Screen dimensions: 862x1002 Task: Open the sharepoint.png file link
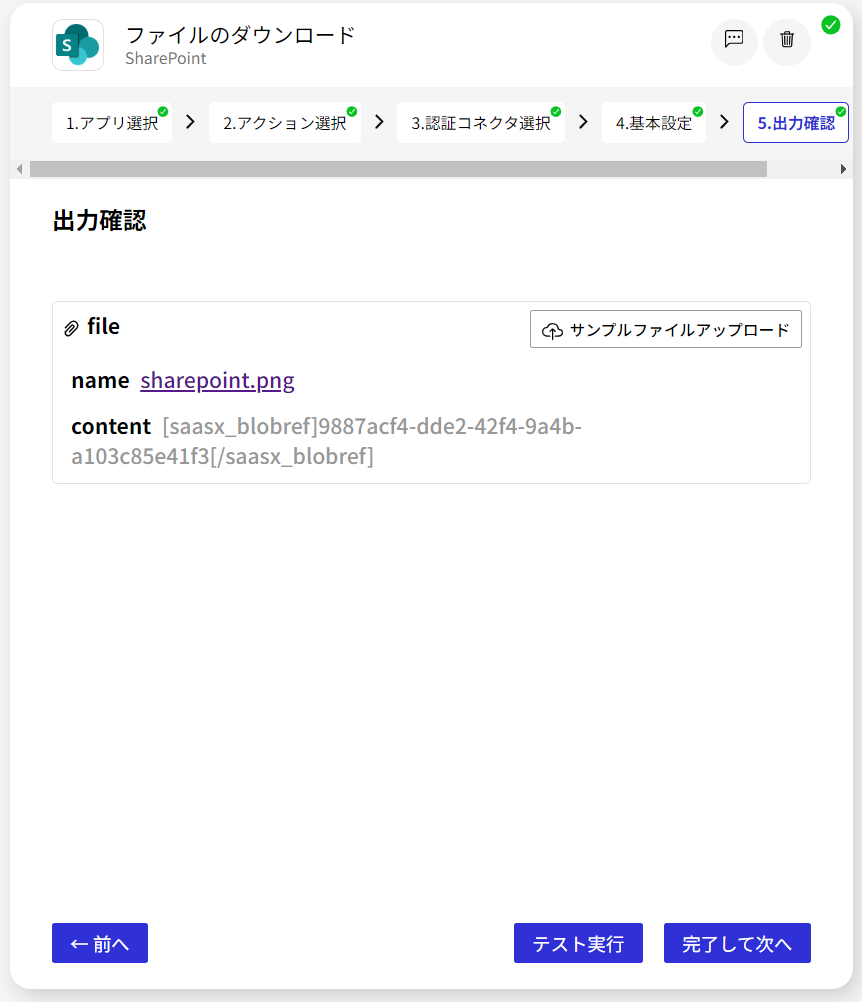[217, 380]
